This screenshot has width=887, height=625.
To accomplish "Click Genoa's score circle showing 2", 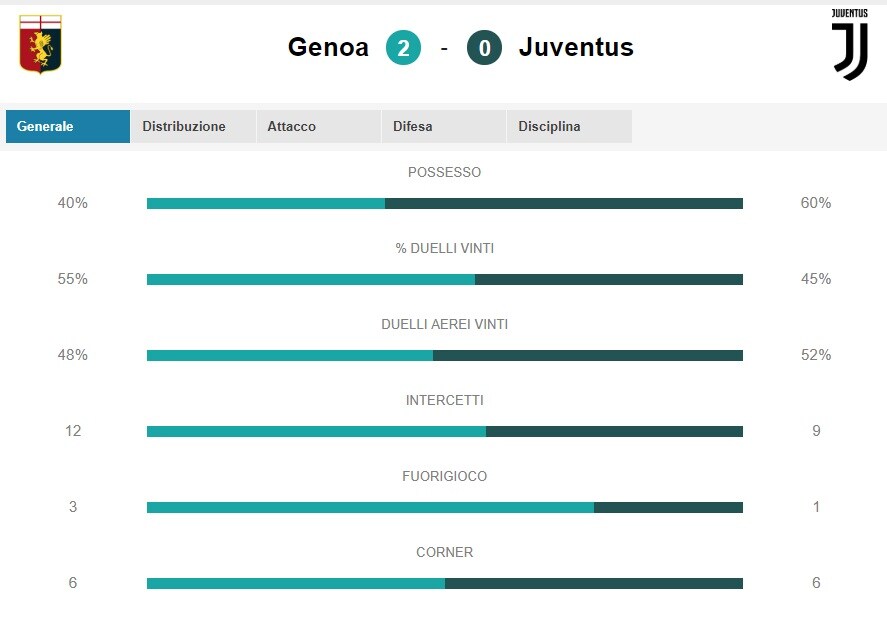I will tap(403, 48).
